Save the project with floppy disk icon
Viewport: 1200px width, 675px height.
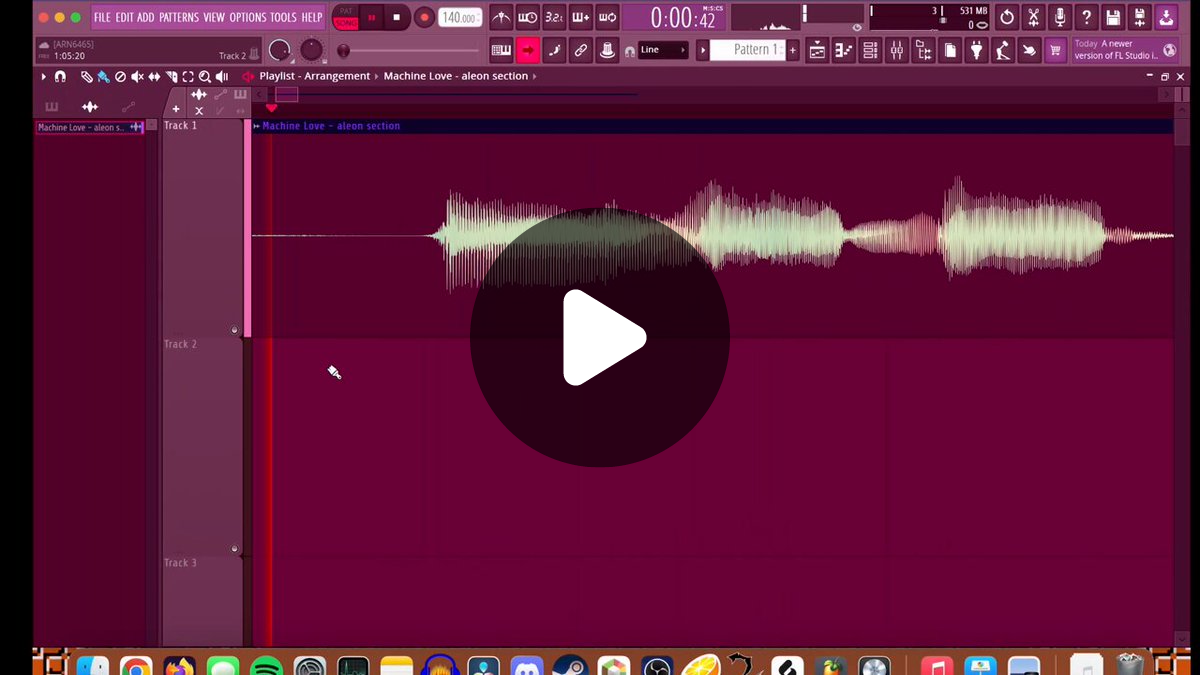(x=1113, y=17)
